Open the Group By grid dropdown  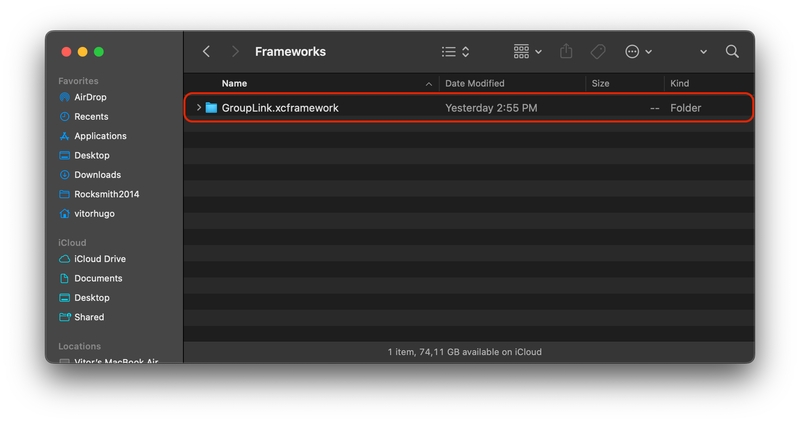tap(527, 52)
